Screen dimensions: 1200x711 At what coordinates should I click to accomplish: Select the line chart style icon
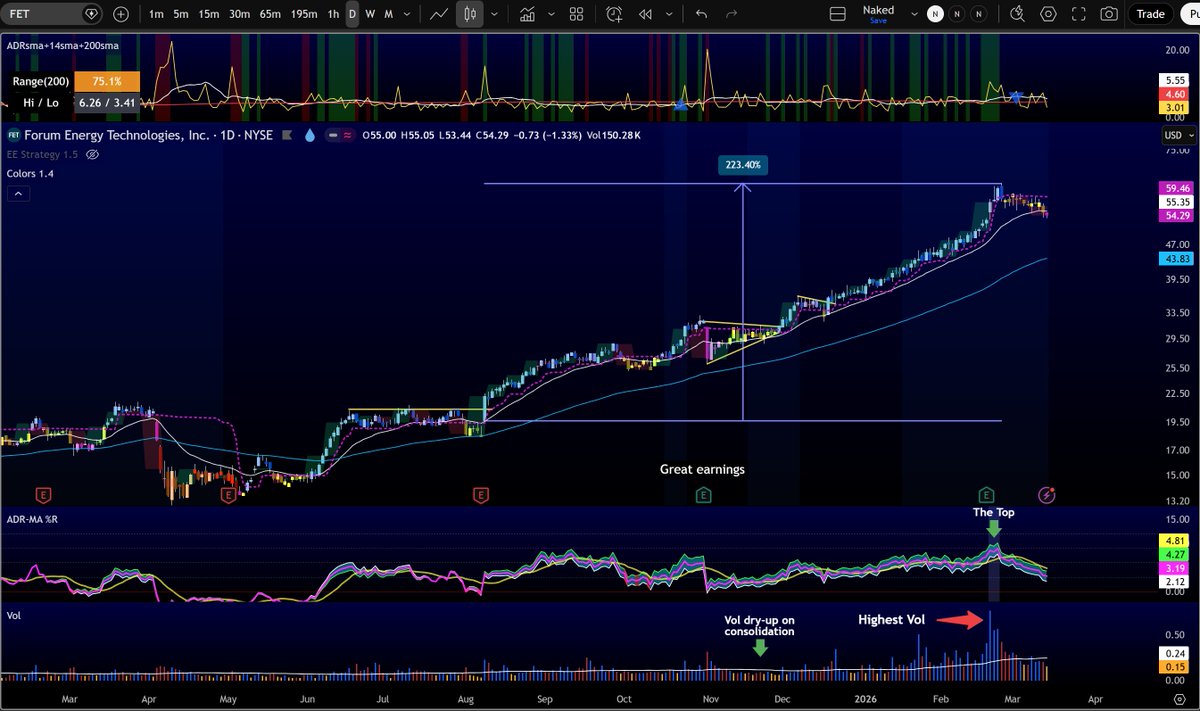(x=438, y=14)
